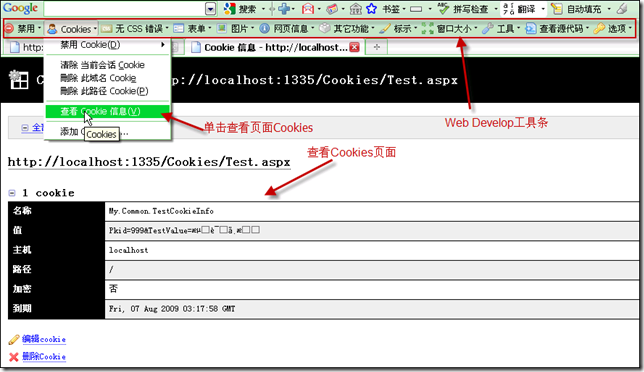Screen dimensions: 644x372
Task: Click the 加密 value 否 cell
Action: click(x=372, y=289)
